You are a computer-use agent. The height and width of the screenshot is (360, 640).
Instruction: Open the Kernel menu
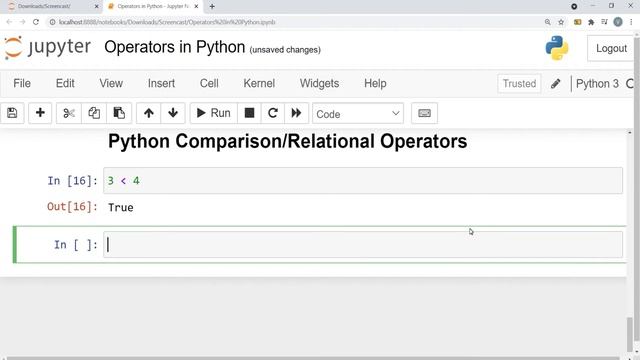point(259,84)
